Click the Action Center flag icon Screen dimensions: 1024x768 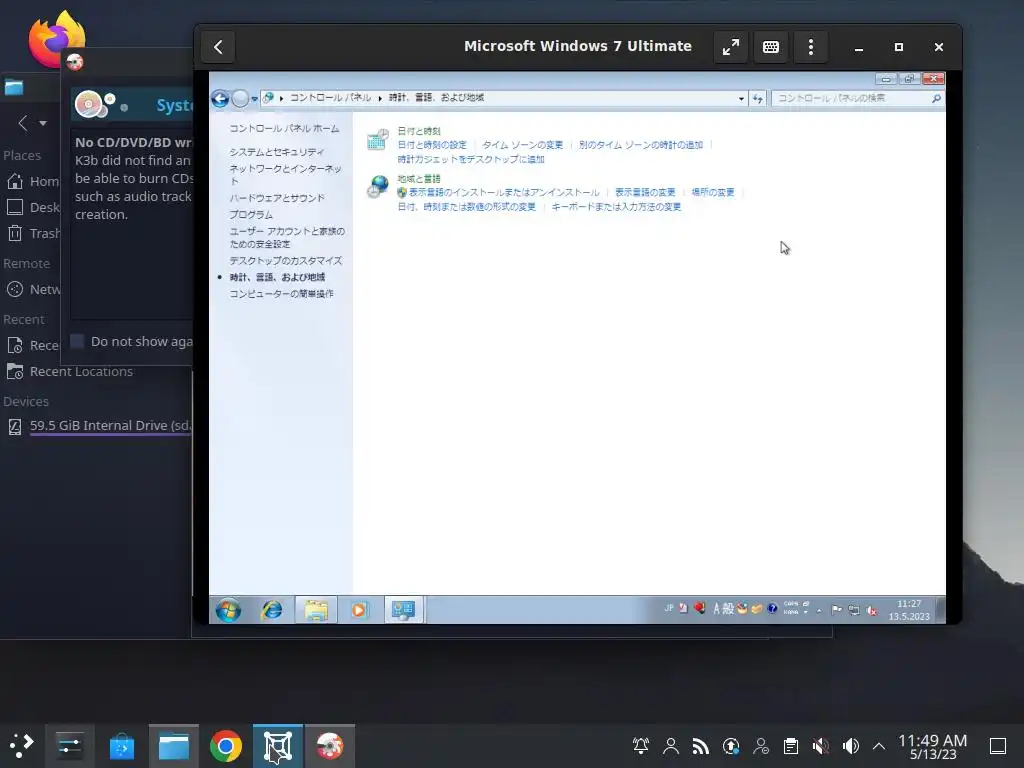coord(836,610)
